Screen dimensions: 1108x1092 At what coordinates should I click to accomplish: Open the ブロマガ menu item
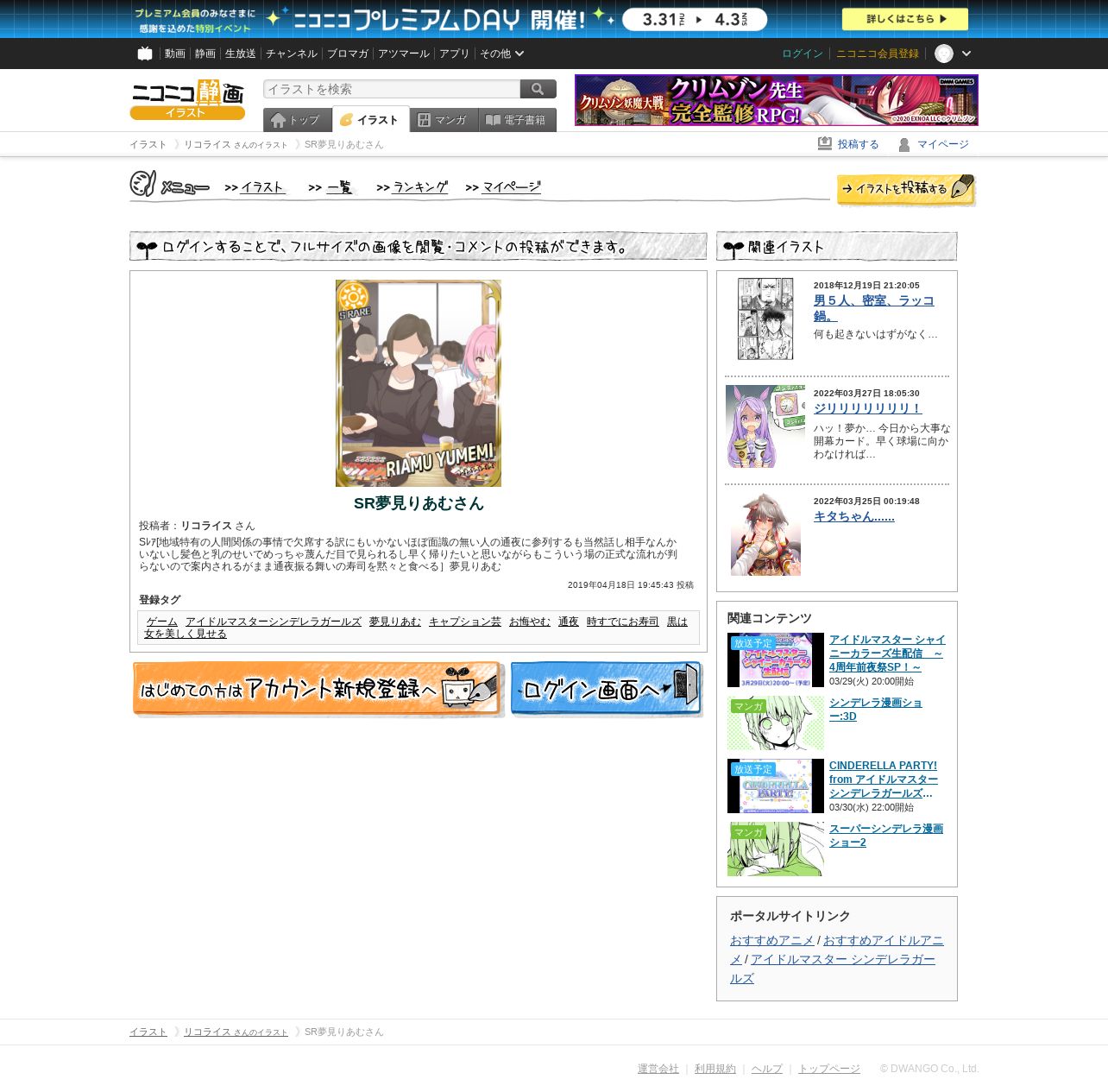(348, 54)
